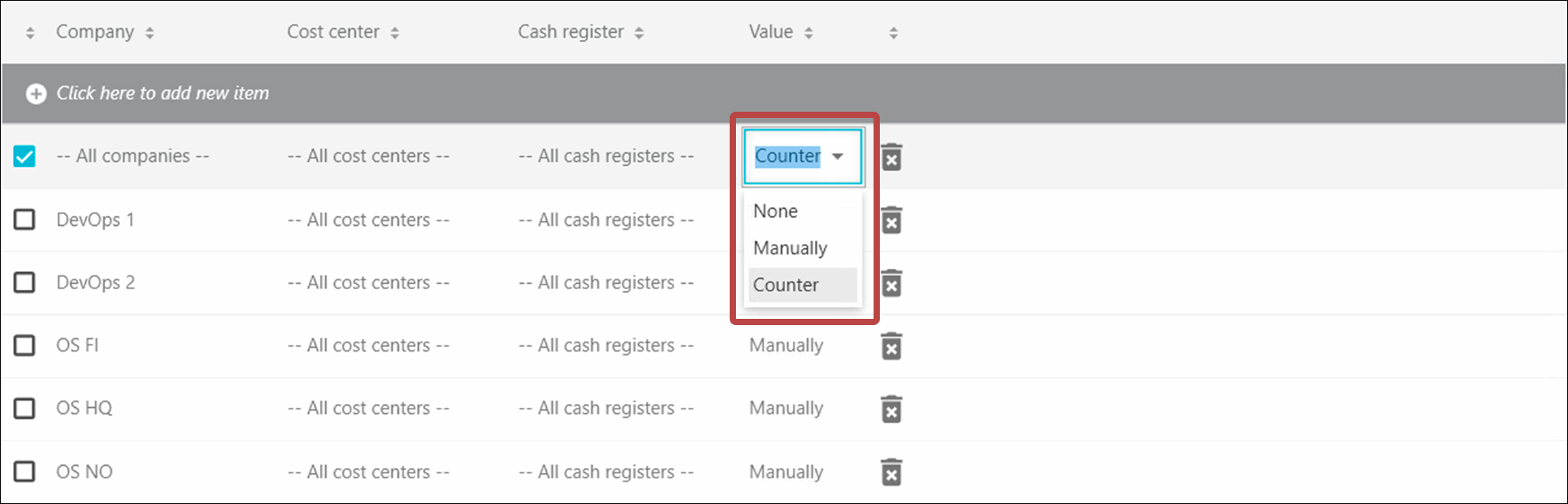Image resolution: width=1568 pixels, height=504 pixels.
Task: Click trash icon for DevOps 1 row
Action: pos(892,220)
